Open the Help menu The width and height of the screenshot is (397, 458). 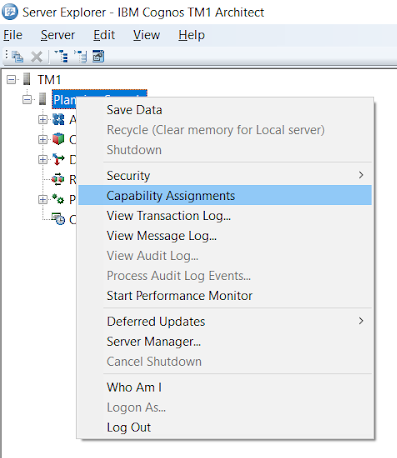(191, 35)
